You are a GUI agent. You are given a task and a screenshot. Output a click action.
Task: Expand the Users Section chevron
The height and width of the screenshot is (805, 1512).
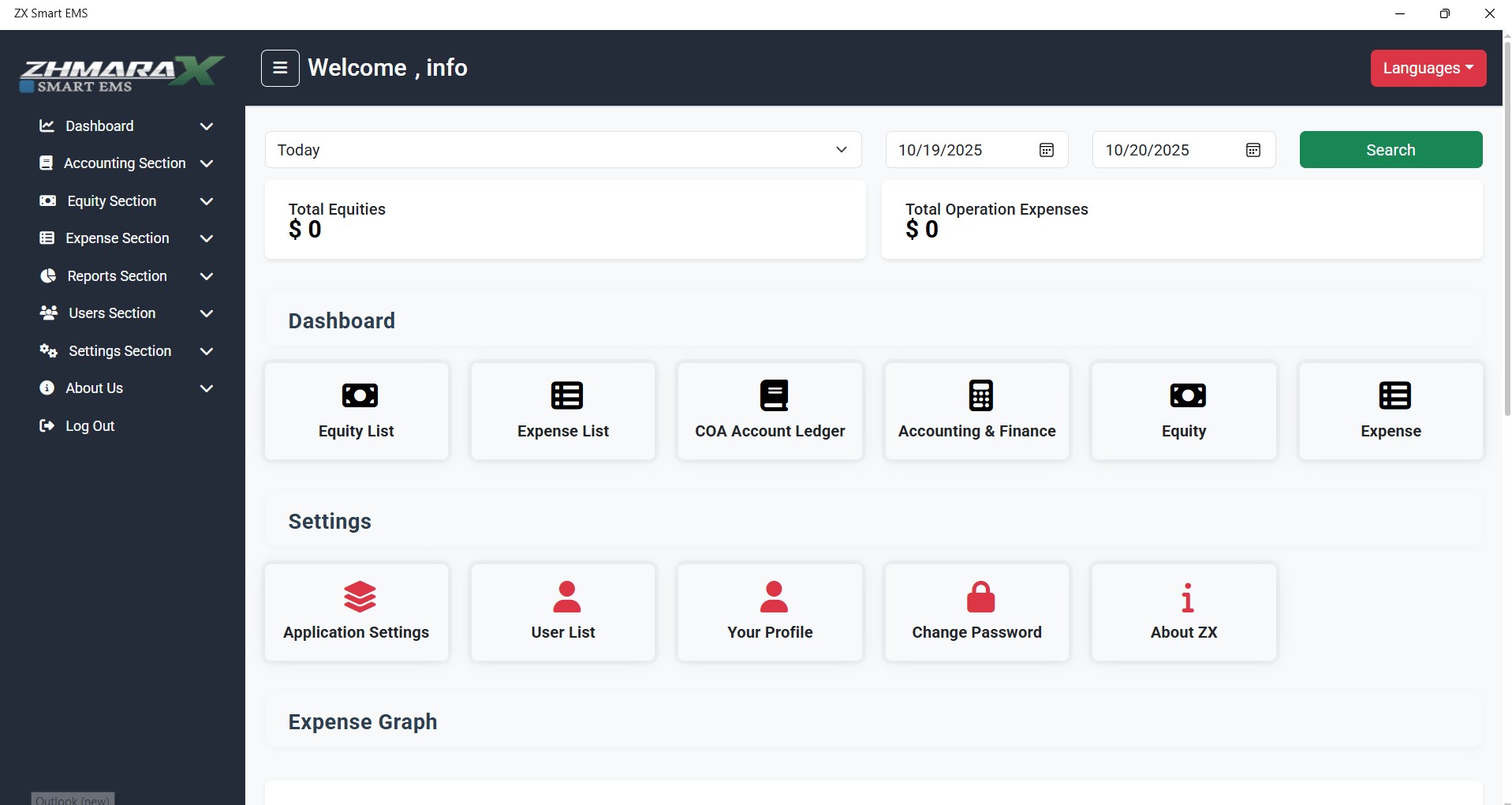207,313
